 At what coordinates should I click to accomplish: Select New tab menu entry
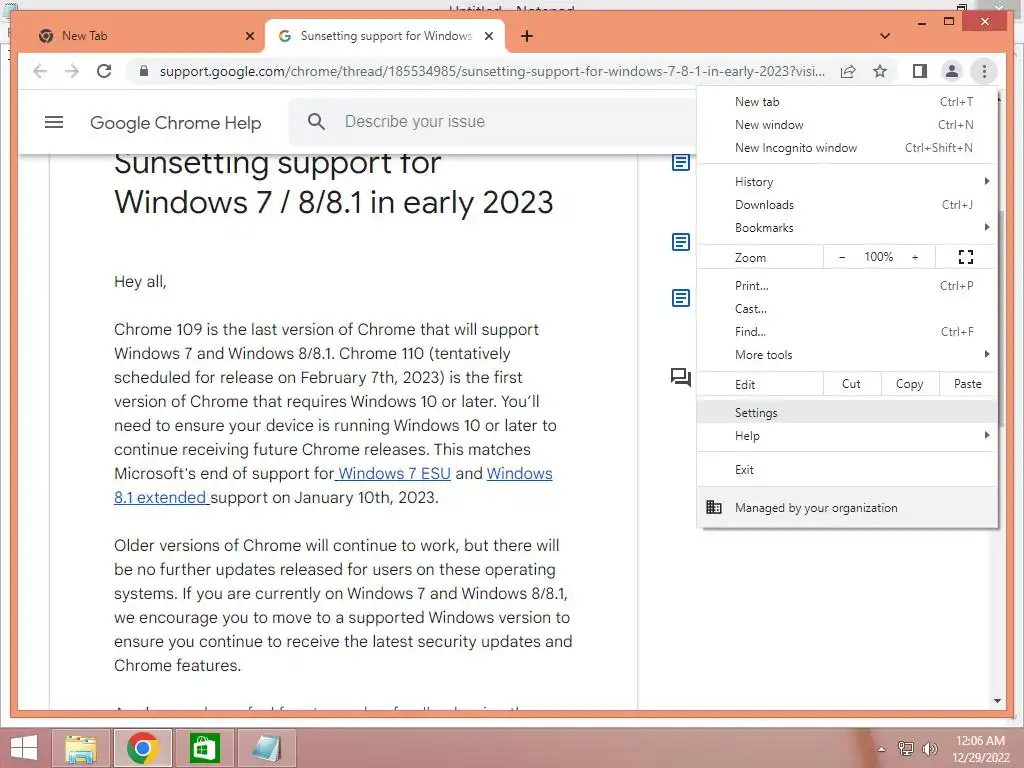coord(847,102)
